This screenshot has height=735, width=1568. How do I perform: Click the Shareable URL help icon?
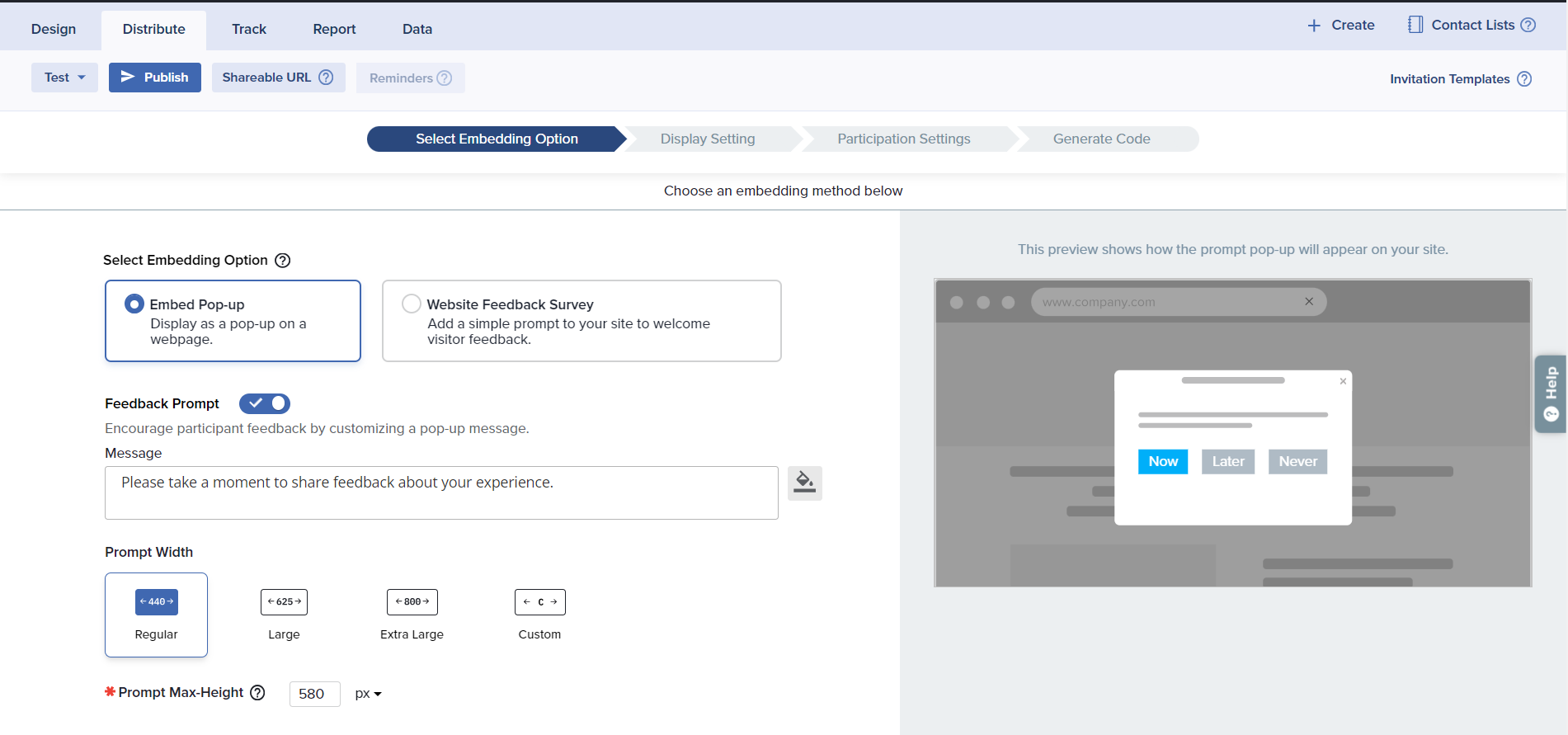pos(326,78)
